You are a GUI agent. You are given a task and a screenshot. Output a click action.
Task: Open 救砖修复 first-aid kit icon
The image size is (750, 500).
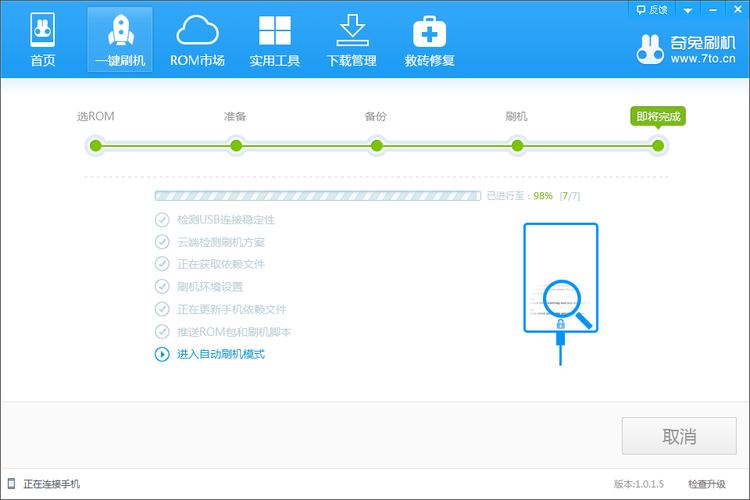tap(429, 31)
